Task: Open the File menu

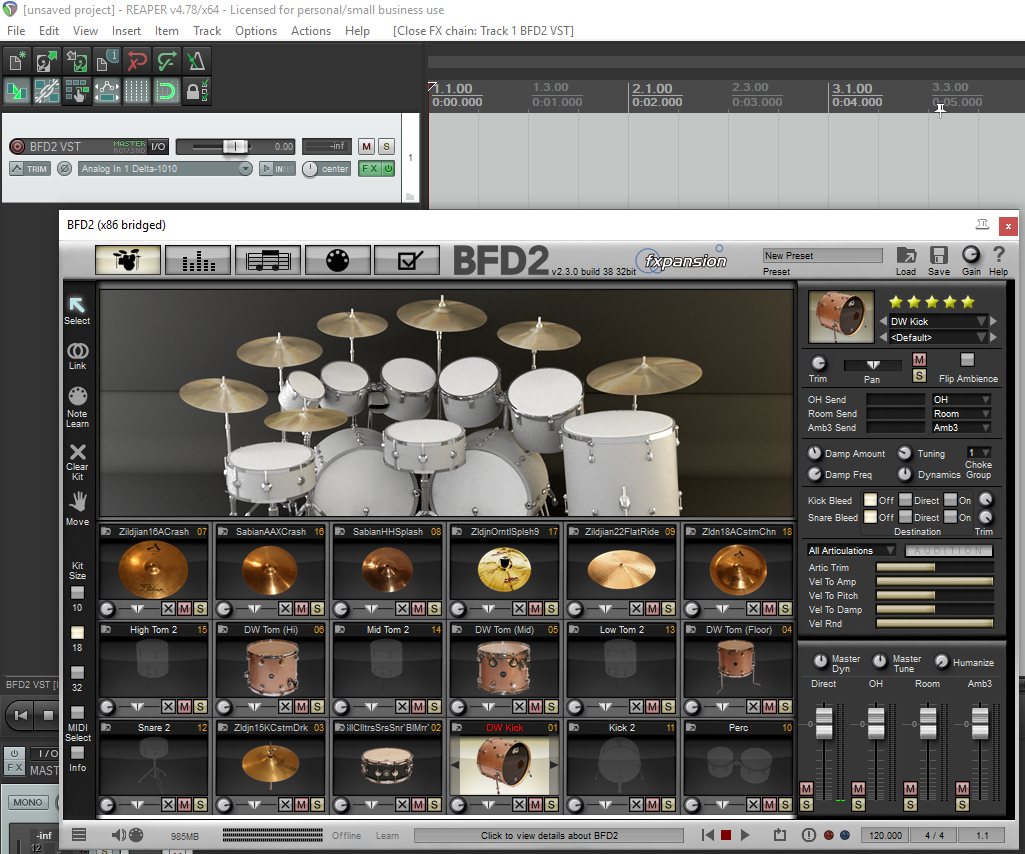Action: pyautogui.click(x=16, y=31)
